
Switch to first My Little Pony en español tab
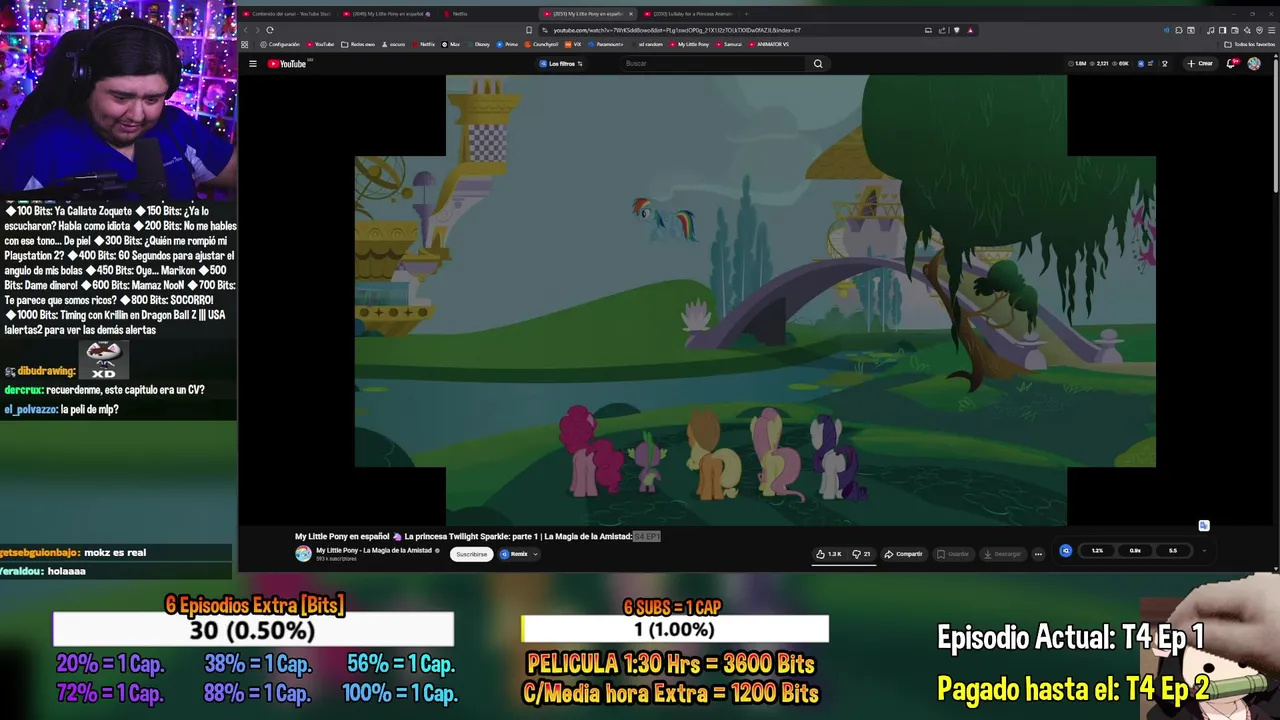tap(386, 14)
